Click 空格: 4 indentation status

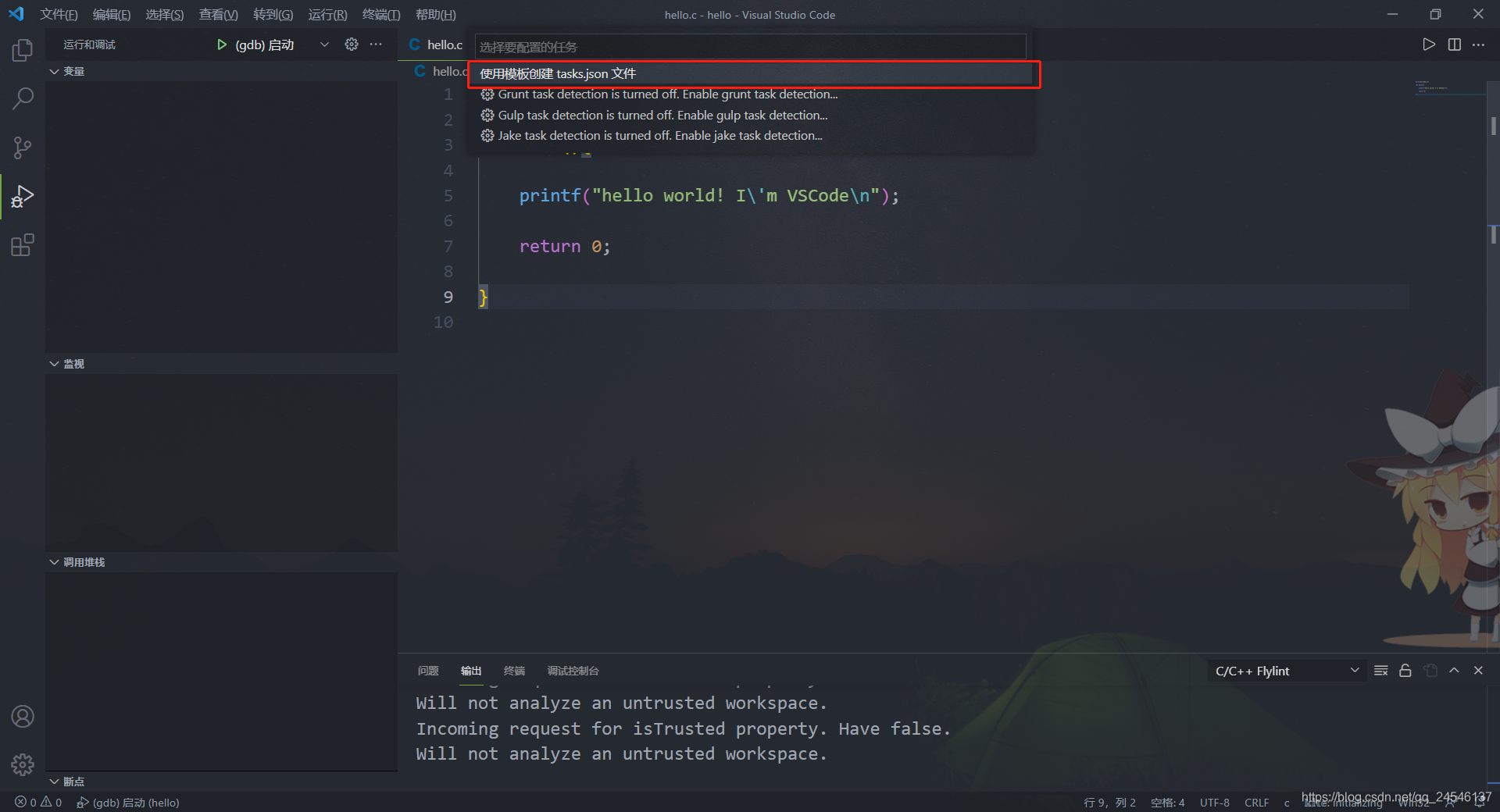tap(1167, 802)
